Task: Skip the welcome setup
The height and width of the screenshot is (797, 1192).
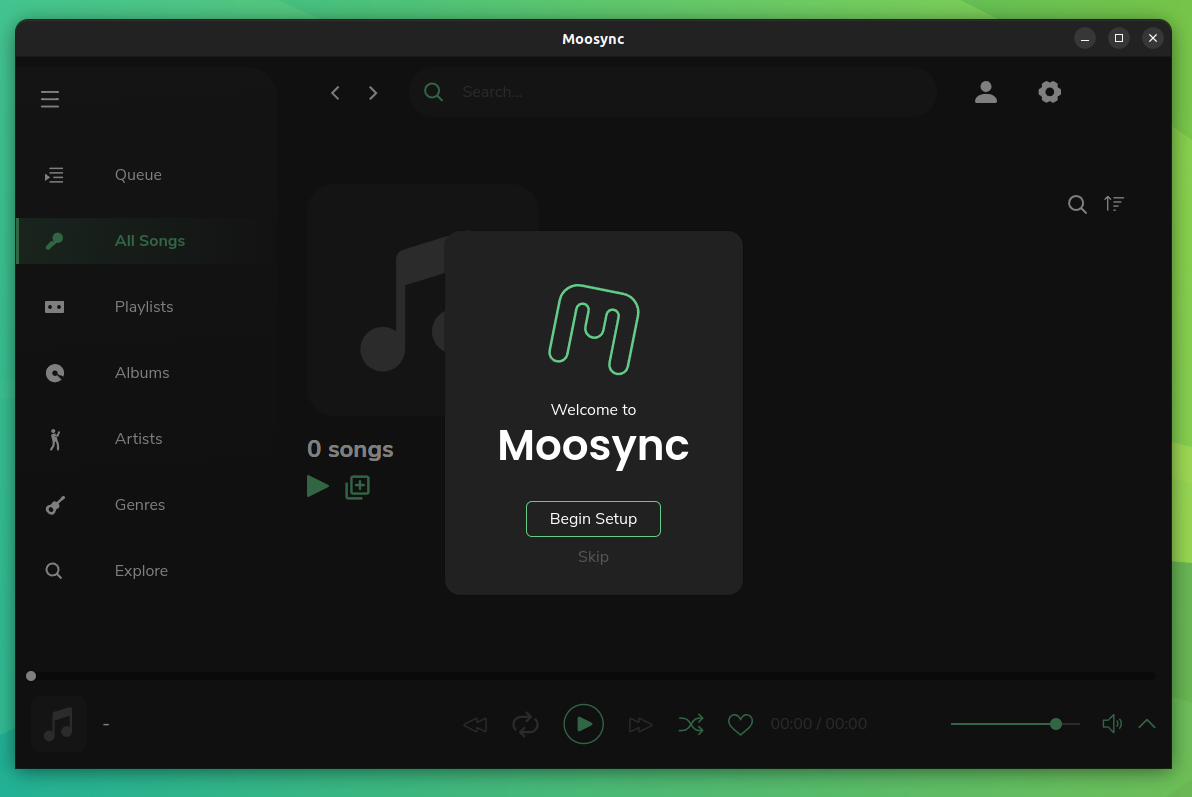Action: click(x=593, y=556)
